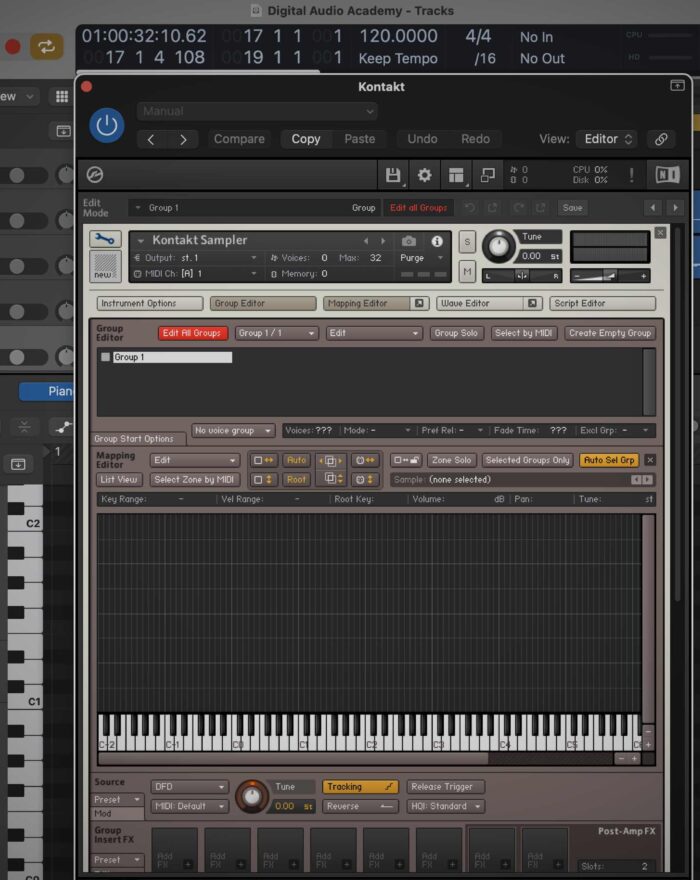Open the Group Editor Edit dropdown
Screen dimensions: 700x880
(374, 333)
